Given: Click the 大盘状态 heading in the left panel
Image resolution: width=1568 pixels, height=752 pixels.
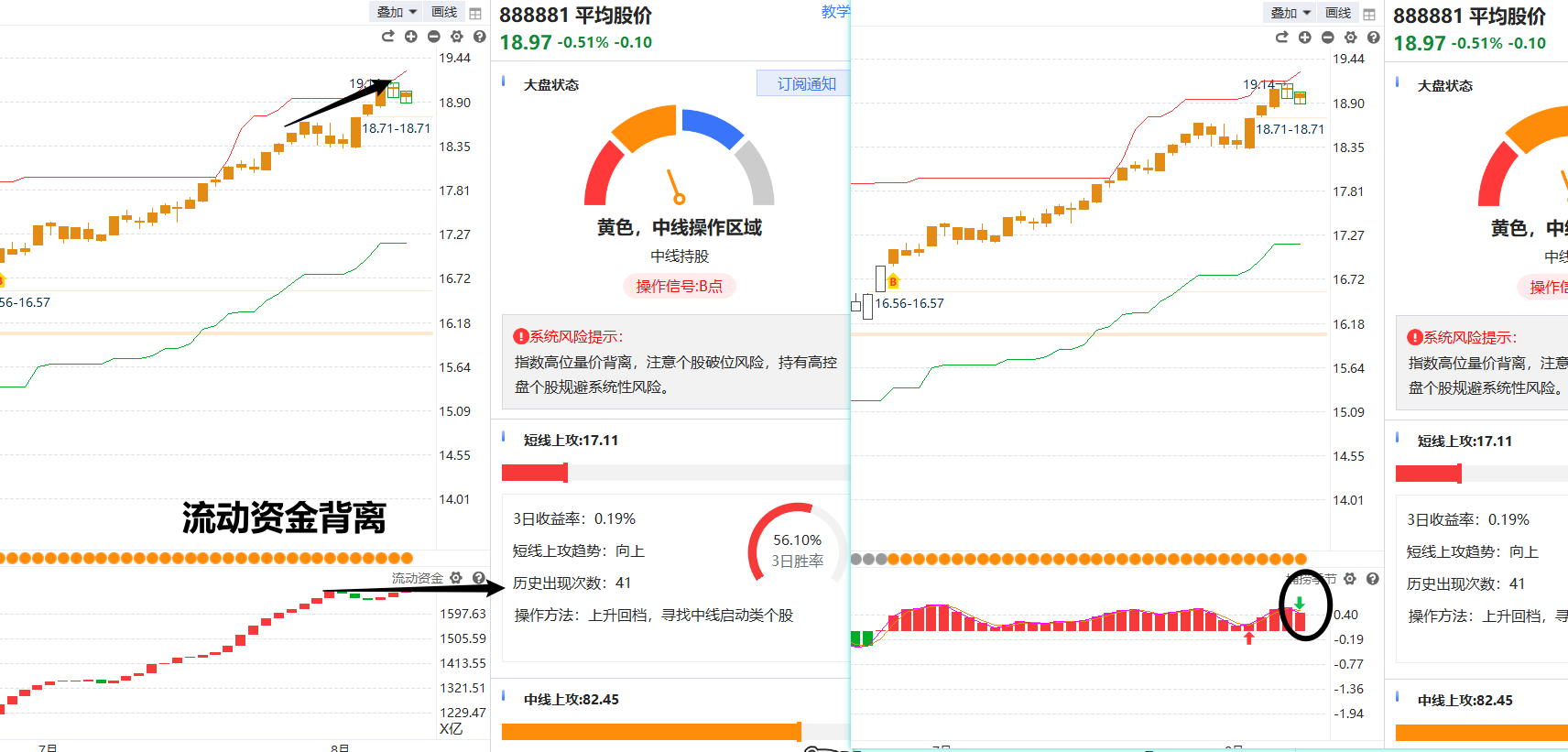Looking at the screenshot, I should point(550,85).
